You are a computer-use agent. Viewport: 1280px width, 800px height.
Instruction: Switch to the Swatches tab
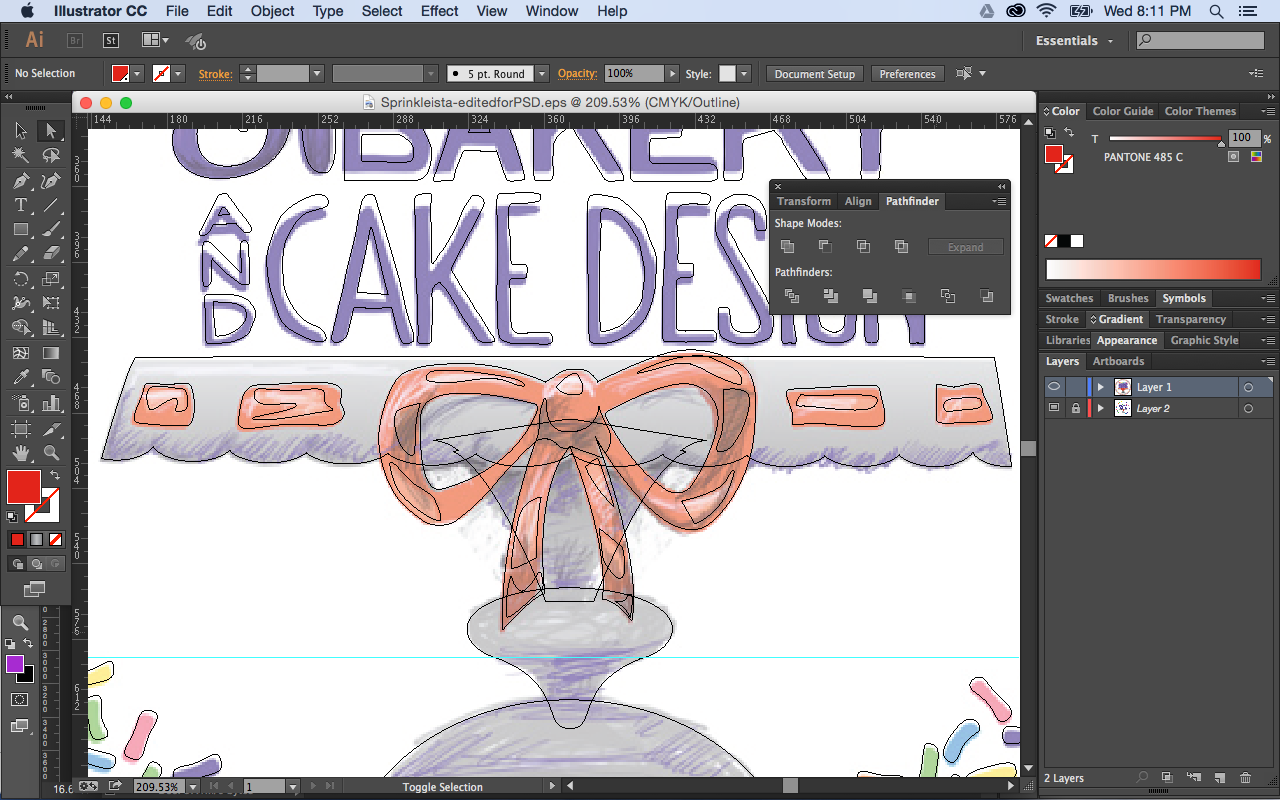(1069, 298)
